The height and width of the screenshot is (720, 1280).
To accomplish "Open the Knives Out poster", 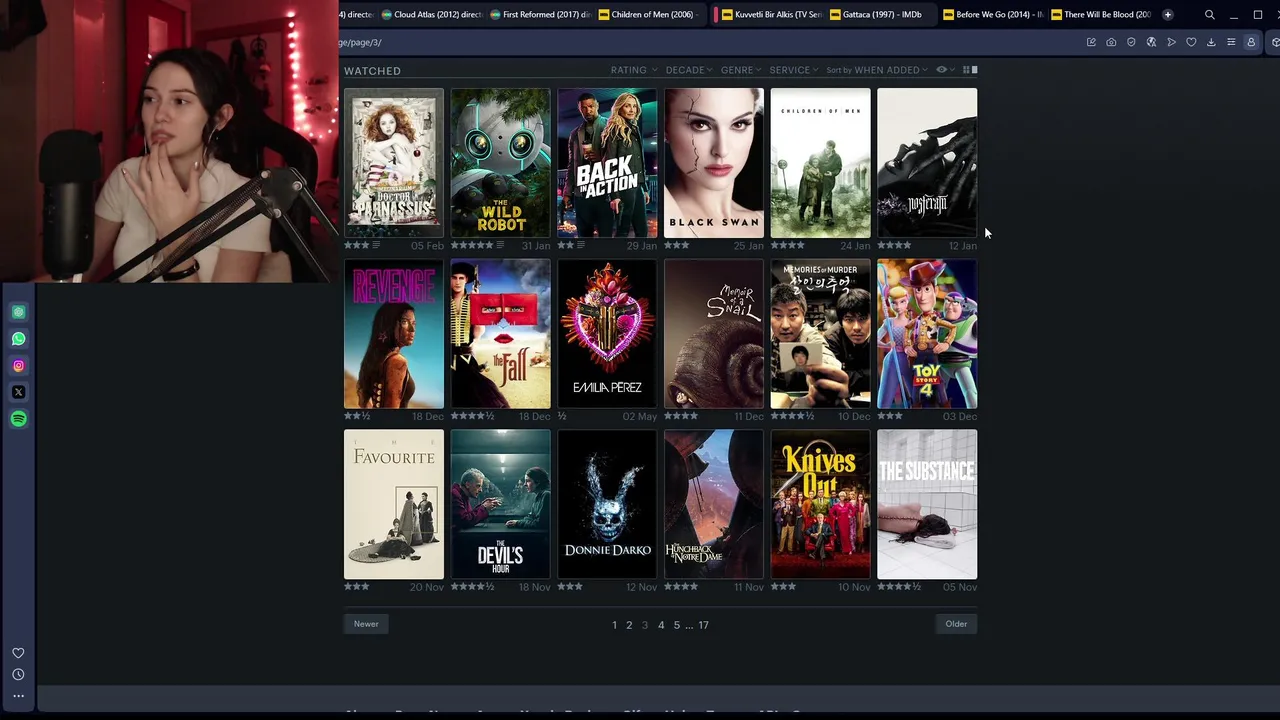I will [820, 505].
